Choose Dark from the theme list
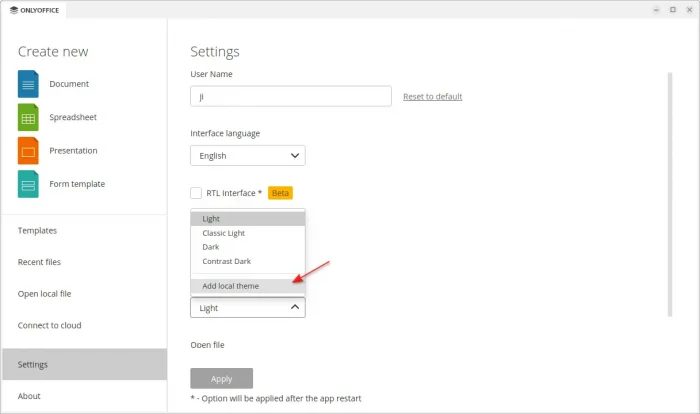 pyautogui.click(x=211, y=247)
